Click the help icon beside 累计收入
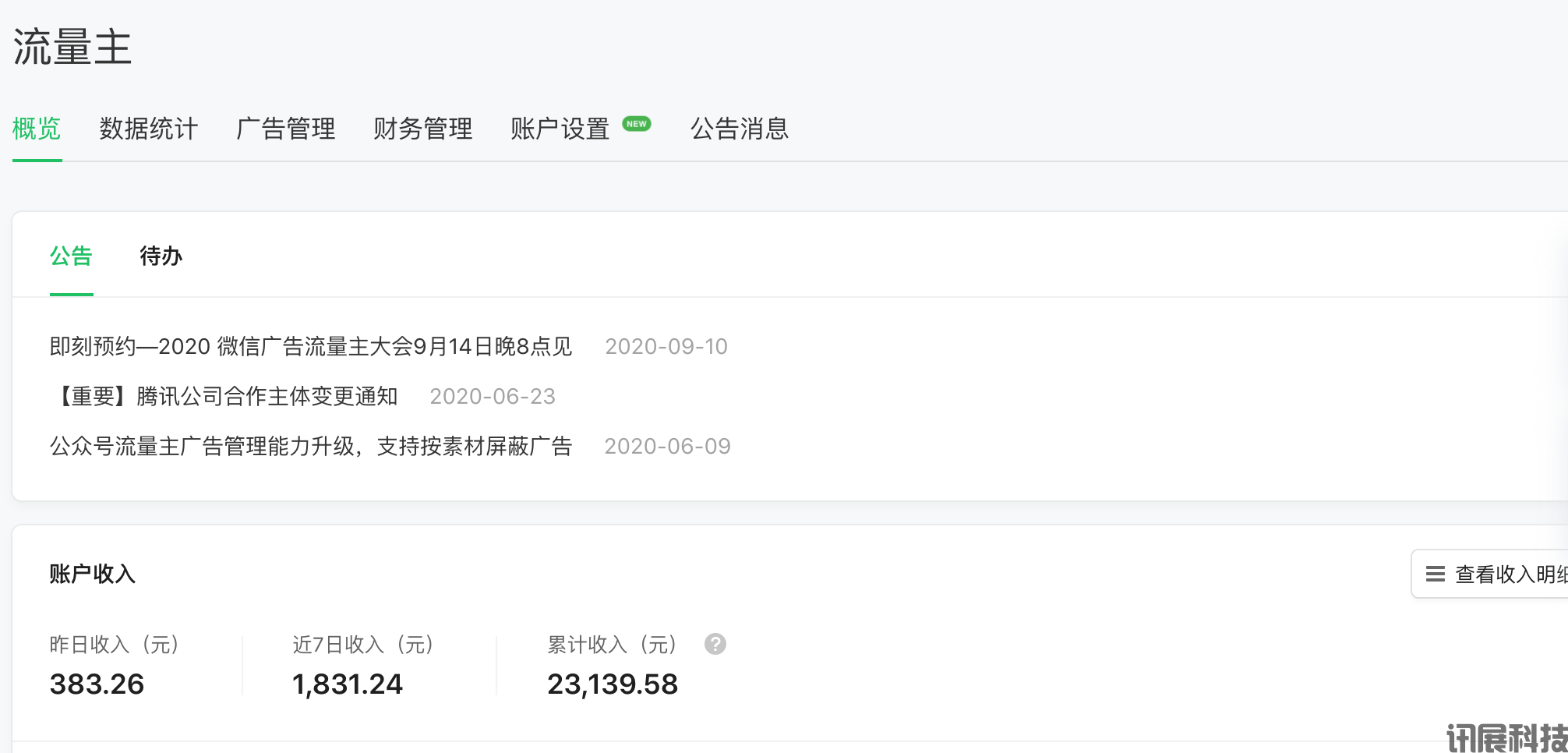Viewport: 1568px width, 753px height. (715, 644)
